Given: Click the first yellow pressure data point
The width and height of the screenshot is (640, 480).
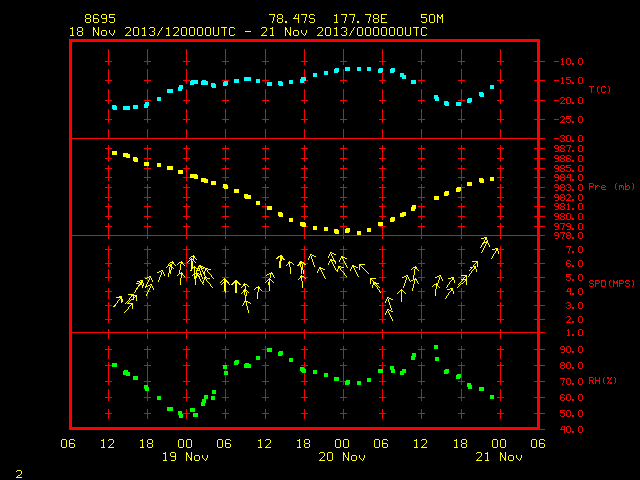Looking at the screenshot, I should tap(114, 153).
